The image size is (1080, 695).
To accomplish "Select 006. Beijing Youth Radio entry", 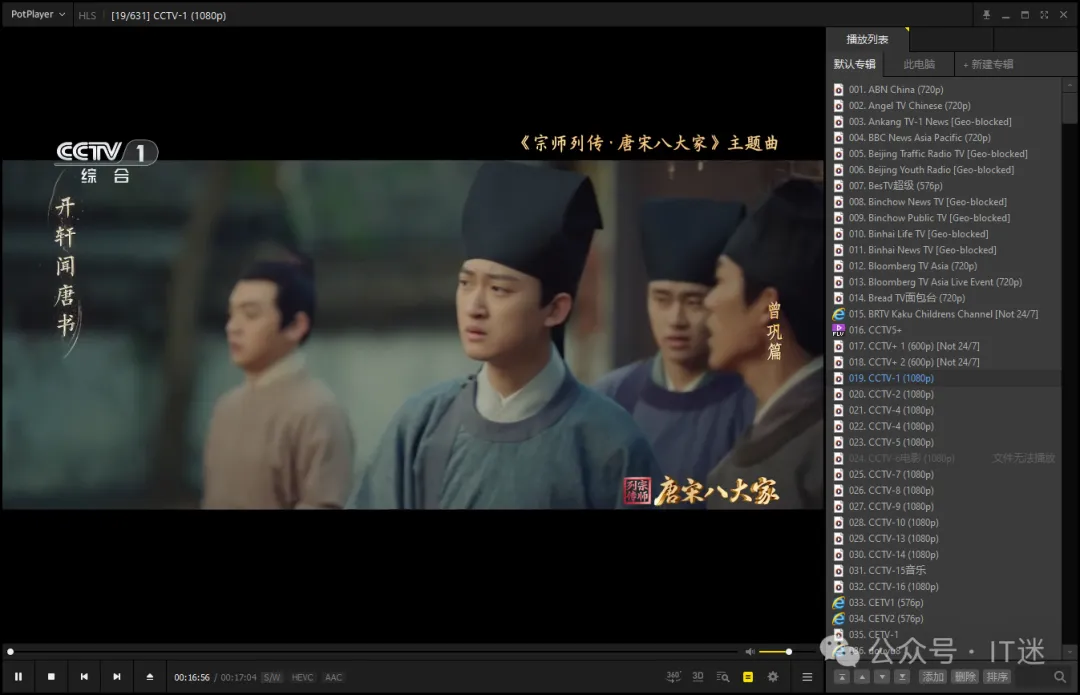I will [x=945, y=169].
